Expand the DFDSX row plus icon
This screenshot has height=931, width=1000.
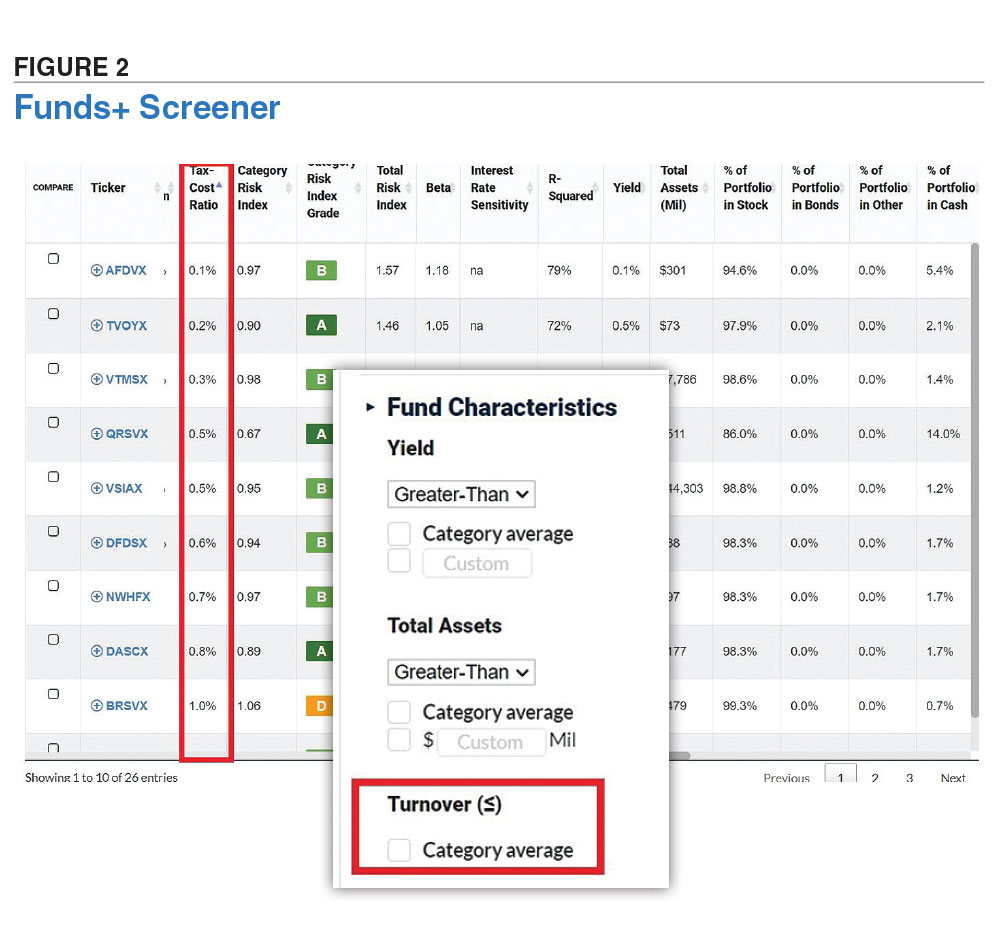click(97, 543)
